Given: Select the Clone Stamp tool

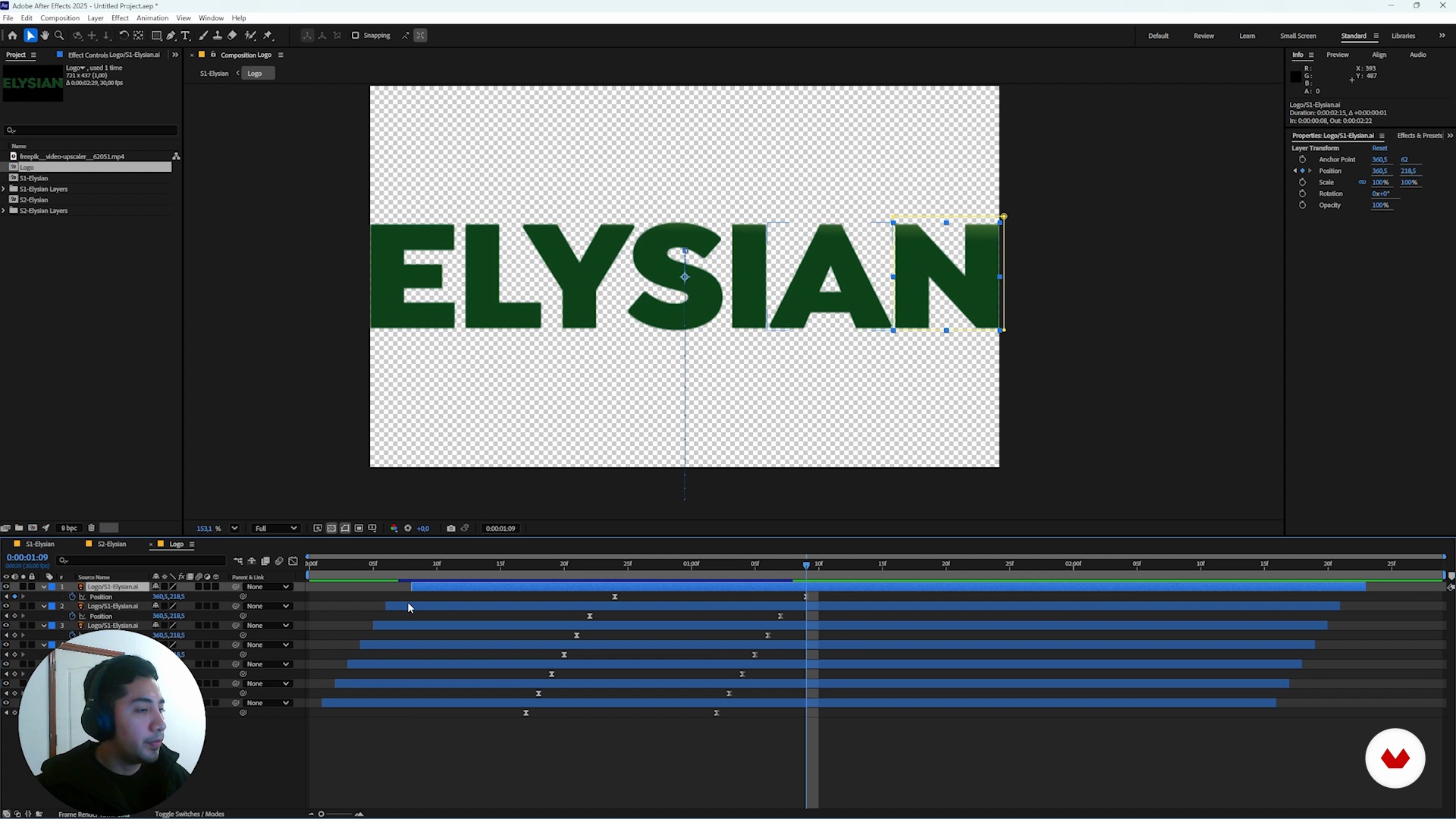Looking at the screenshot, I should [218, 36].
